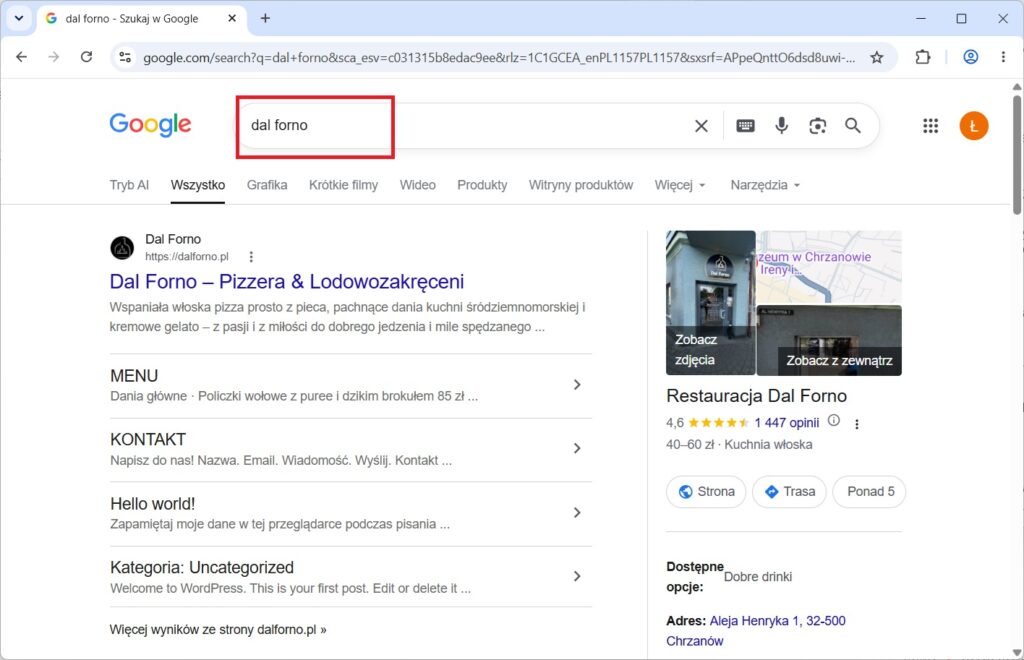The image size is (1024, 660).
Task: Switch to Grafika tab
Action: [266, 185]
